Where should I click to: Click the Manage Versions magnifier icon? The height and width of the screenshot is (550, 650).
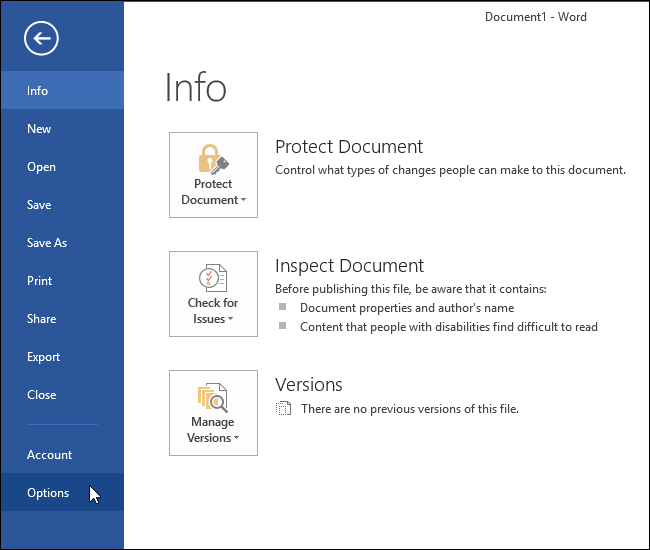[x=213, y=397]
